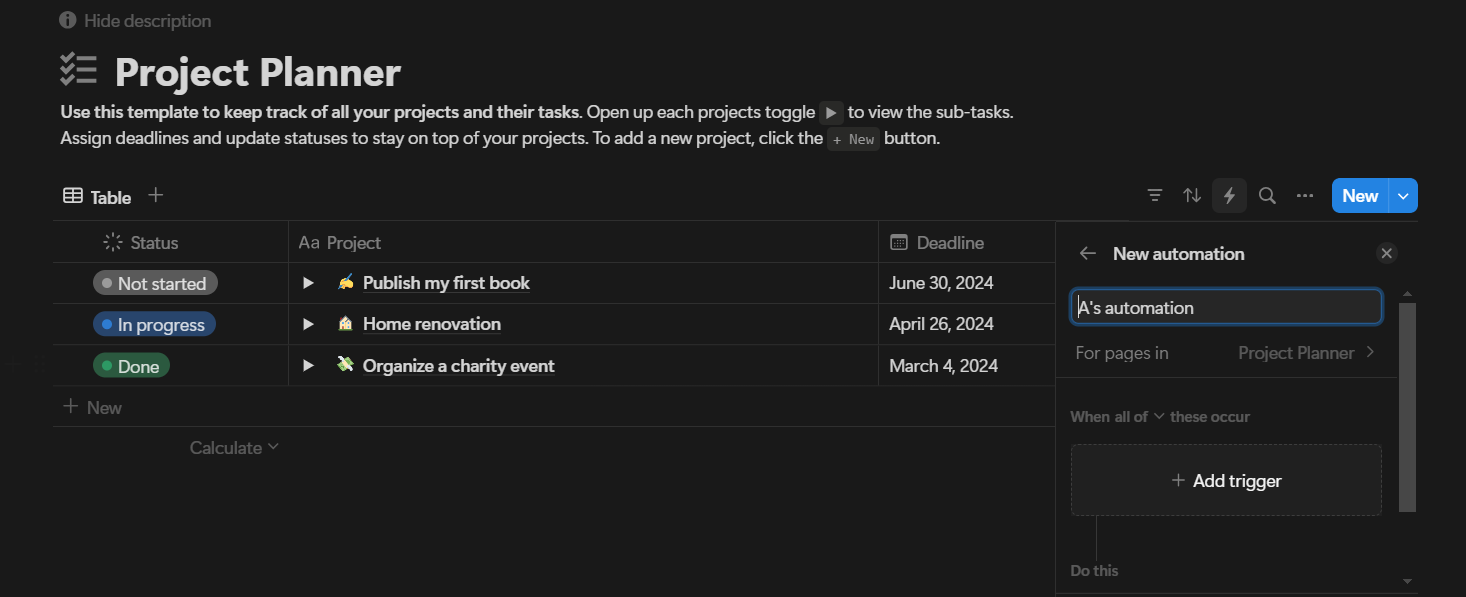Go back with automation panel arrow
The height and width of the screenshot is (597, 1466).
1088,254
